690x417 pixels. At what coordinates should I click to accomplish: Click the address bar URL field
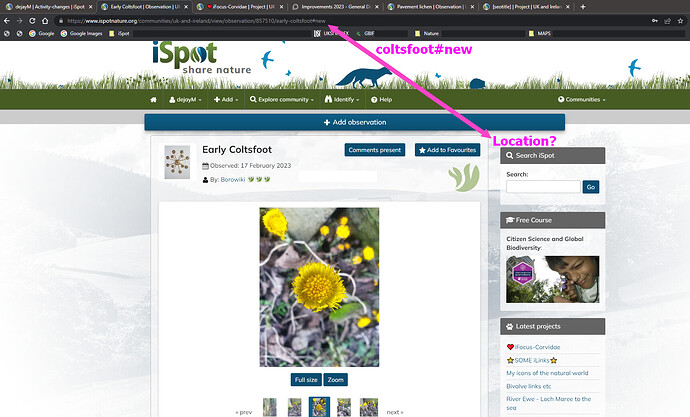(x=352, y=21)
